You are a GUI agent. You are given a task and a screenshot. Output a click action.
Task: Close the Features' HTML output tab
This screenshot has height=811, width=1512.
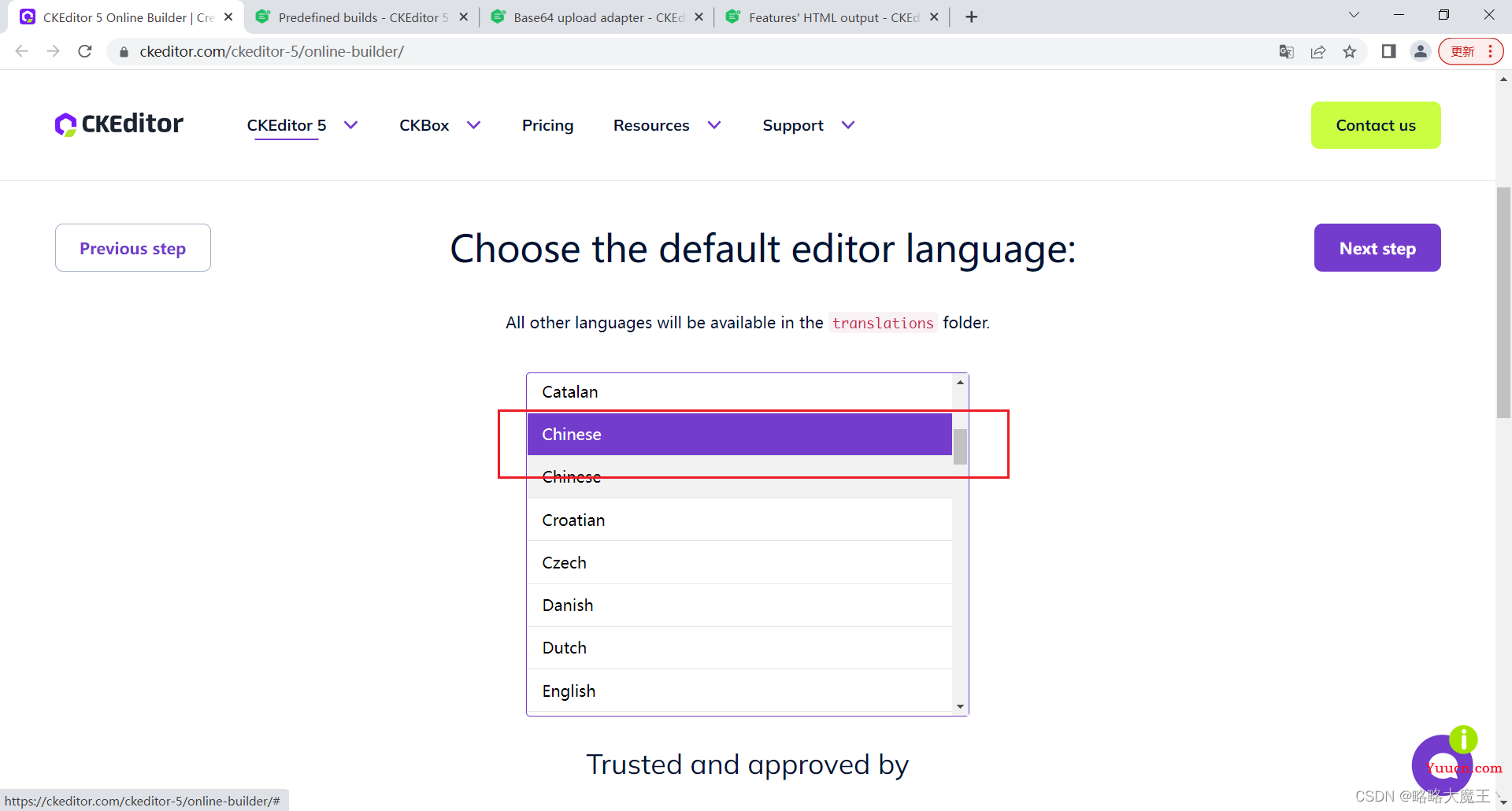pos(934,17)
